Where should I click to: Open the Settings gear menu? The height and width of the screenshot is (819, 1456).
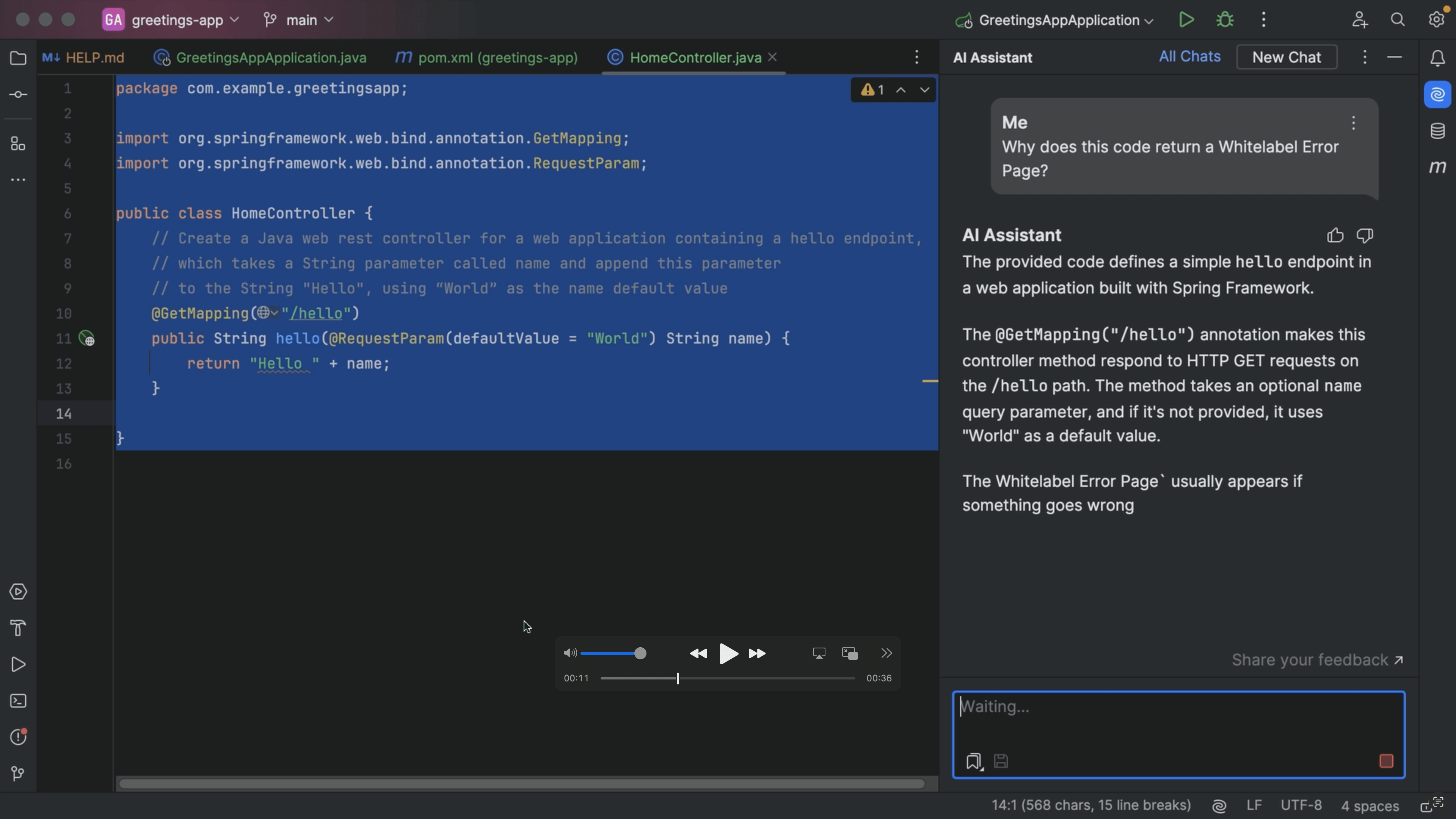[1436, 19]
